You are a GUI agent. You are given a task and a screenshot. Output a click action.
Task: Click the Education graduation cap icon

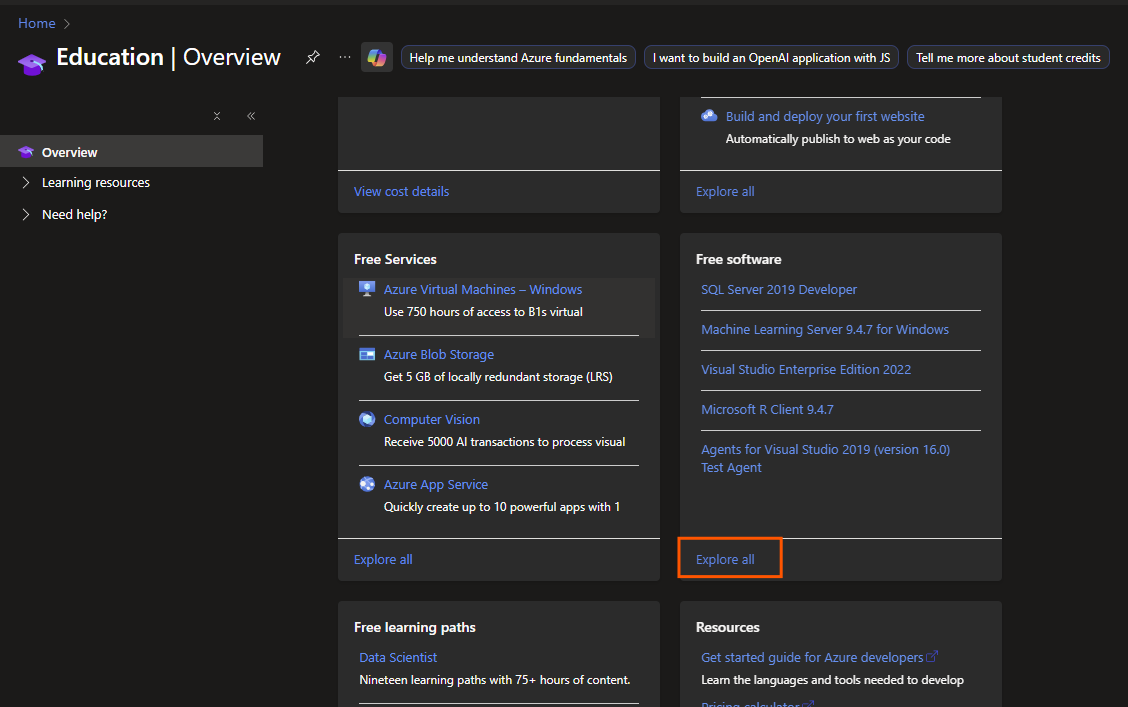pyautogui.click(x=32, y=65)
